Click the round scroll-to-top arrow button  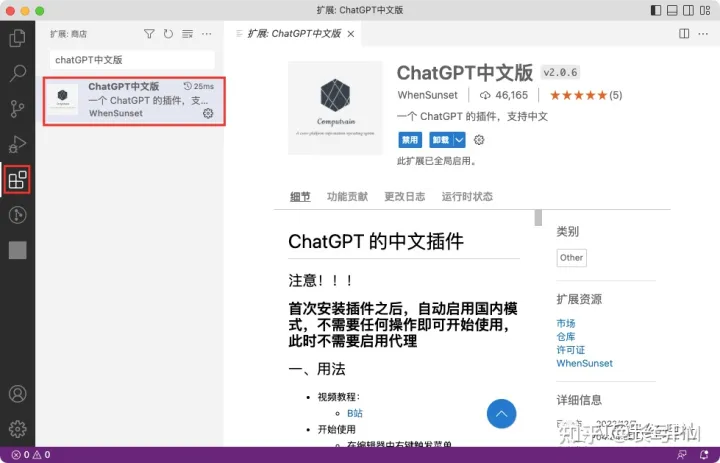tap(501, 413)
